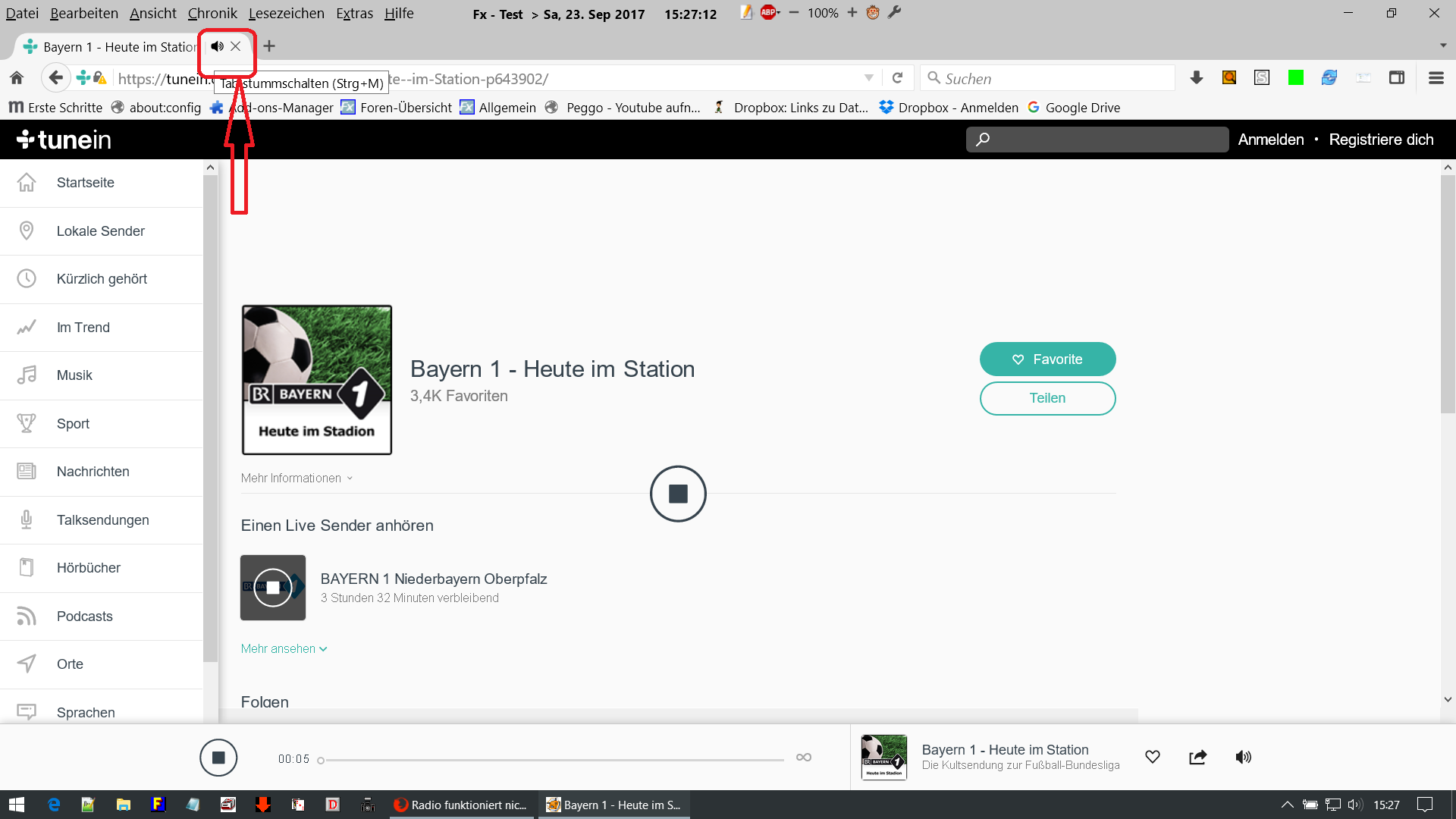
Task: Open the Firefox hamburger menu
Action: pyautogui.click(x=1436, y=78)
